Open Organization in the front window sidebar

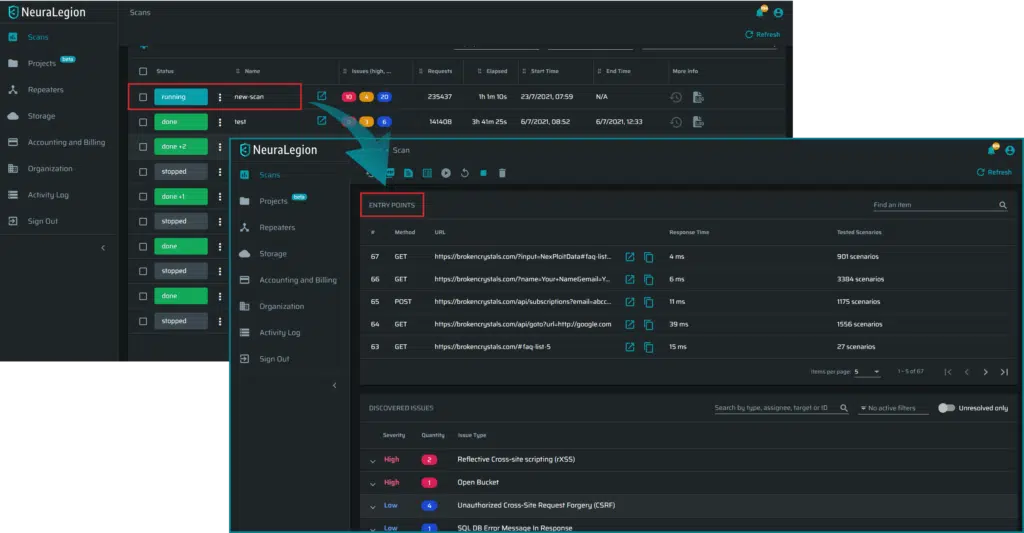point(281,306)
